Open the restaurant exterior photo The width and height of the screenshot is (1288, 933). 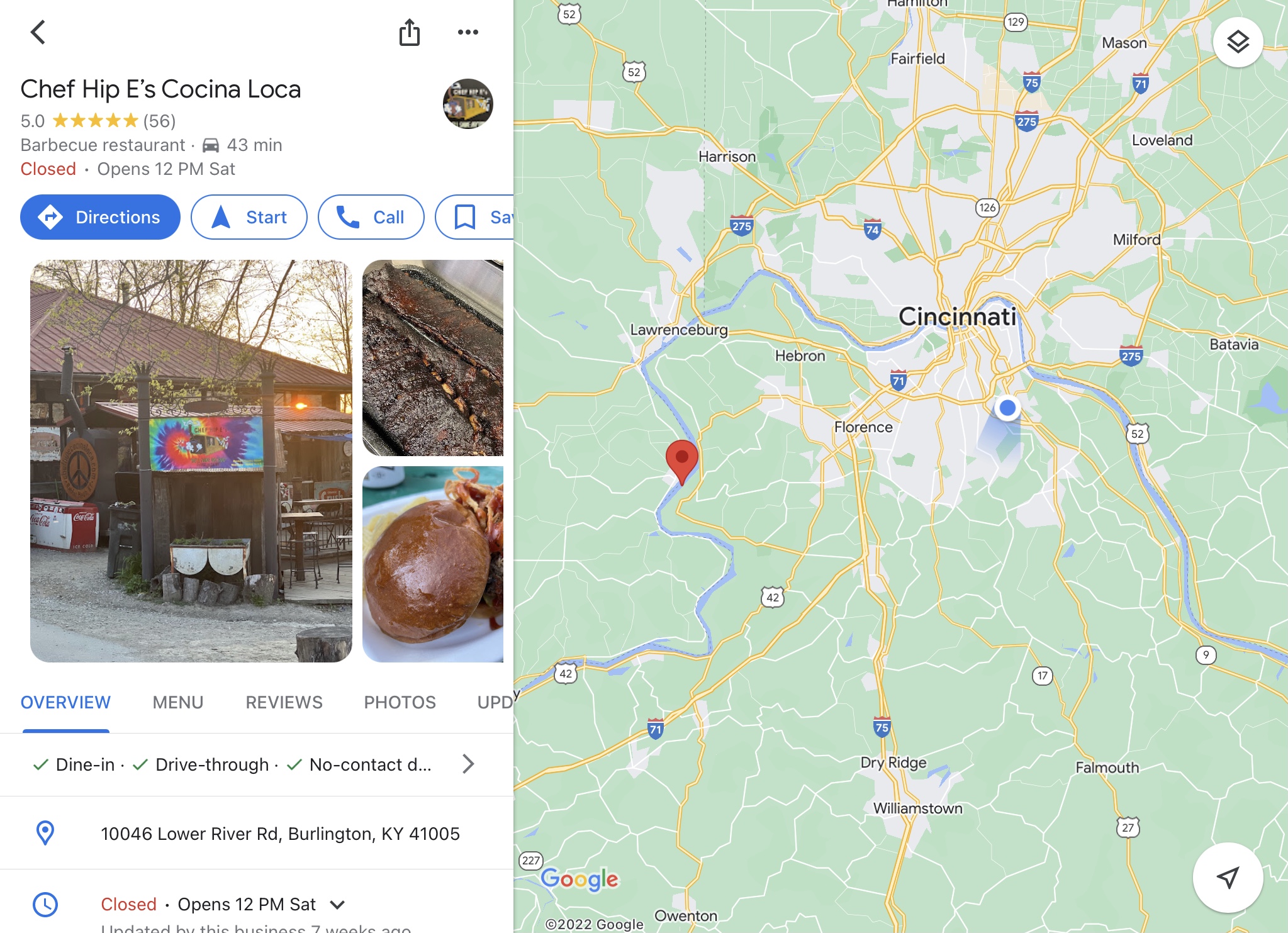[191, 461]
